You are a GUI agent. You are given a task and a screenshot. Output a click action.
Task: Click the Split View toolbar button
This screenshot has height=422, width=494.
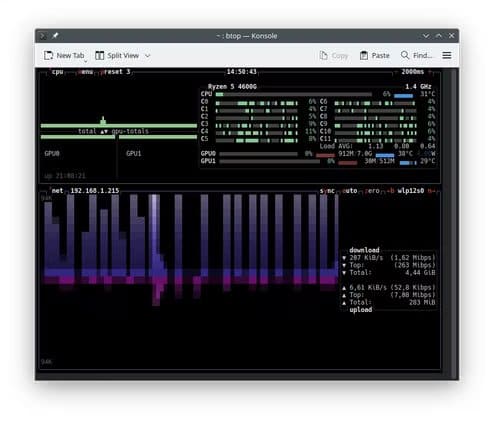117,55
